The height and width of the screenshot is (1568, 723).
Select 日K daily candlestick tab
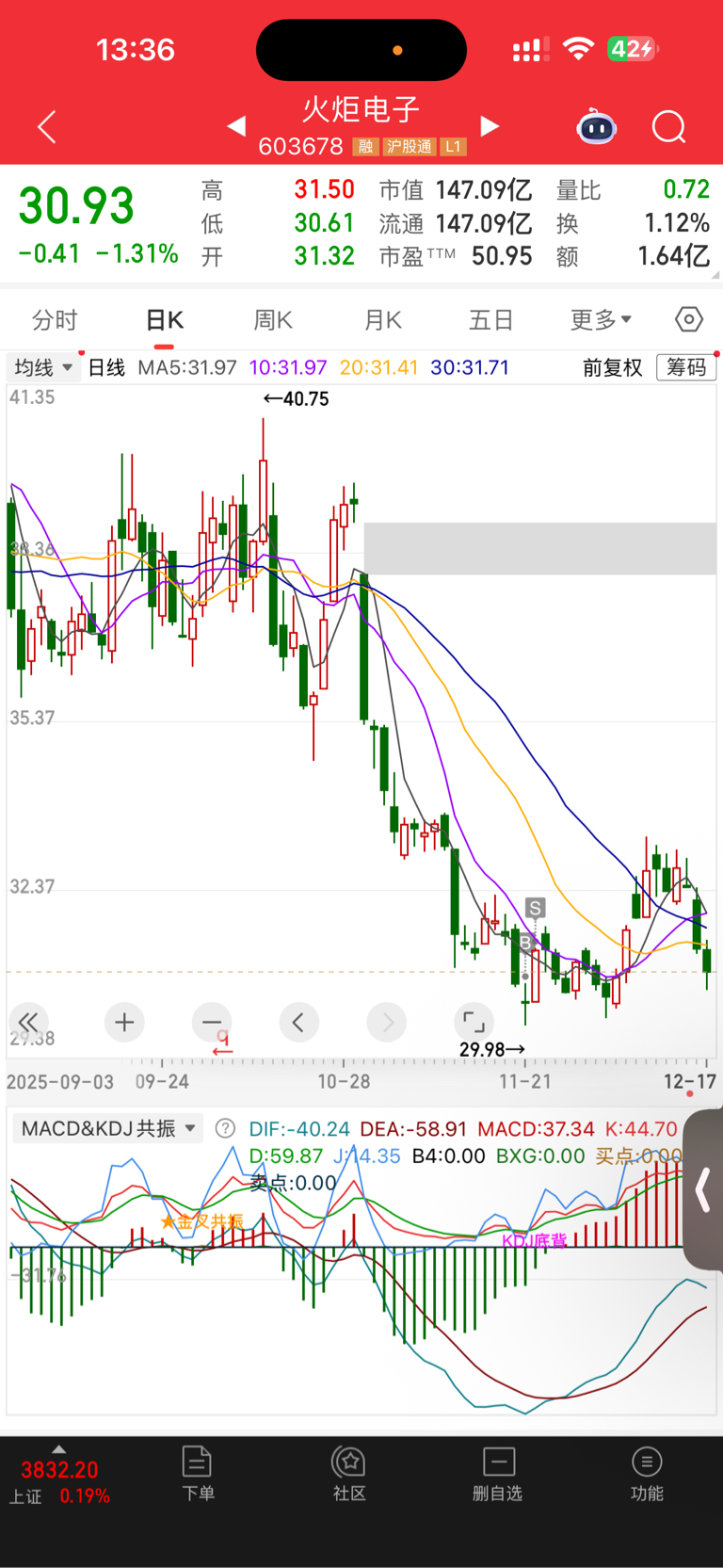tap(165, 320)
